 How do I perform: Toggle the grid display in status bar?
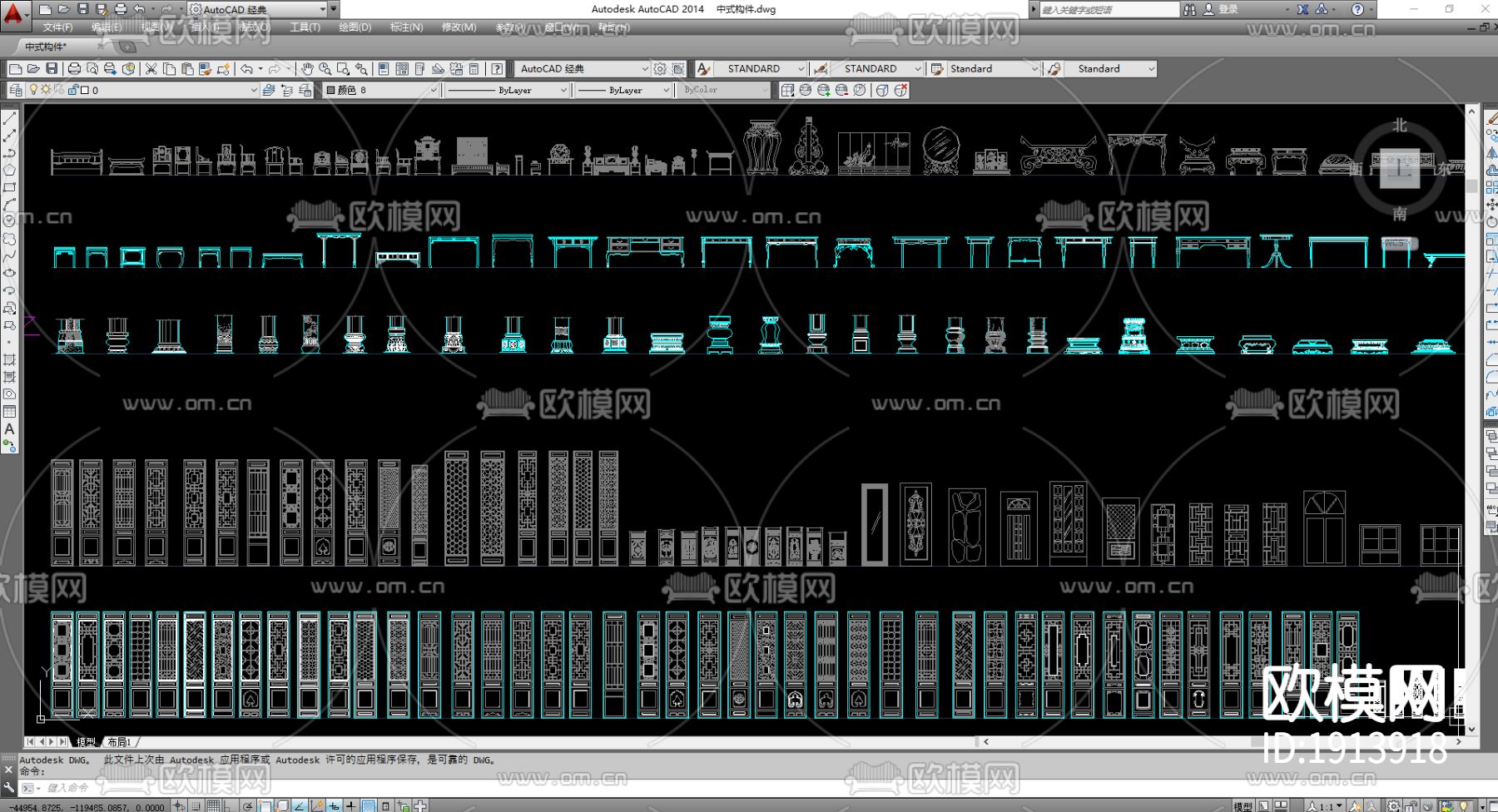click(x=213, y=805)
